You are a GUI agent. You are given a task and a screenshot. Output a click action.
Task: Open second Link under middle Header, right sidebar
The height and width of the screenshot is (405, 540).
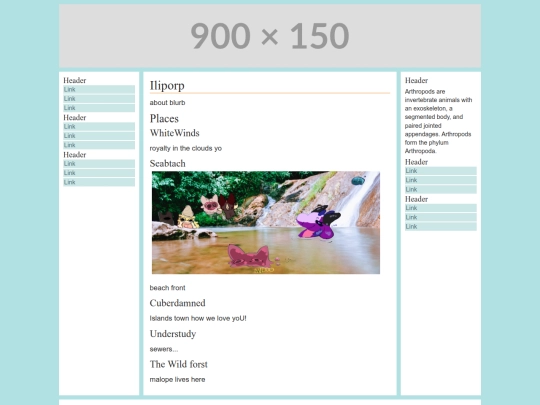pos(441,180)
